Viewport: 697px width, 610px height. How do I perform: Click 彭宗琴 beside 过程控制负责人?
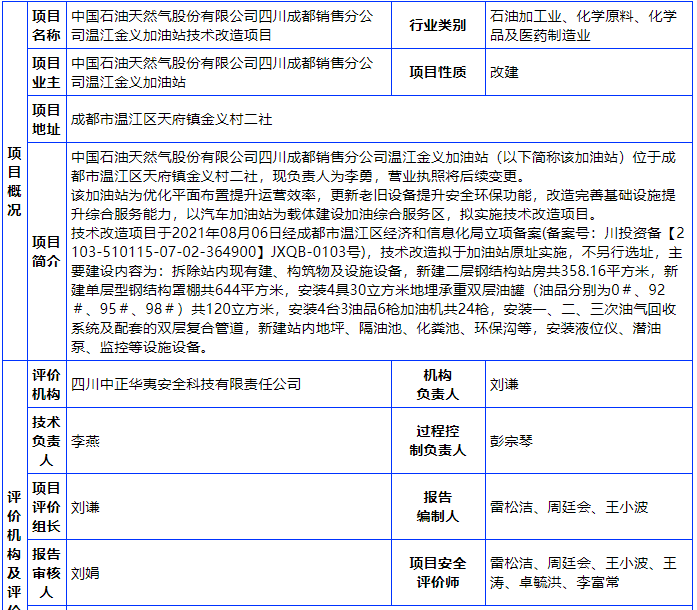click(512, 439)
